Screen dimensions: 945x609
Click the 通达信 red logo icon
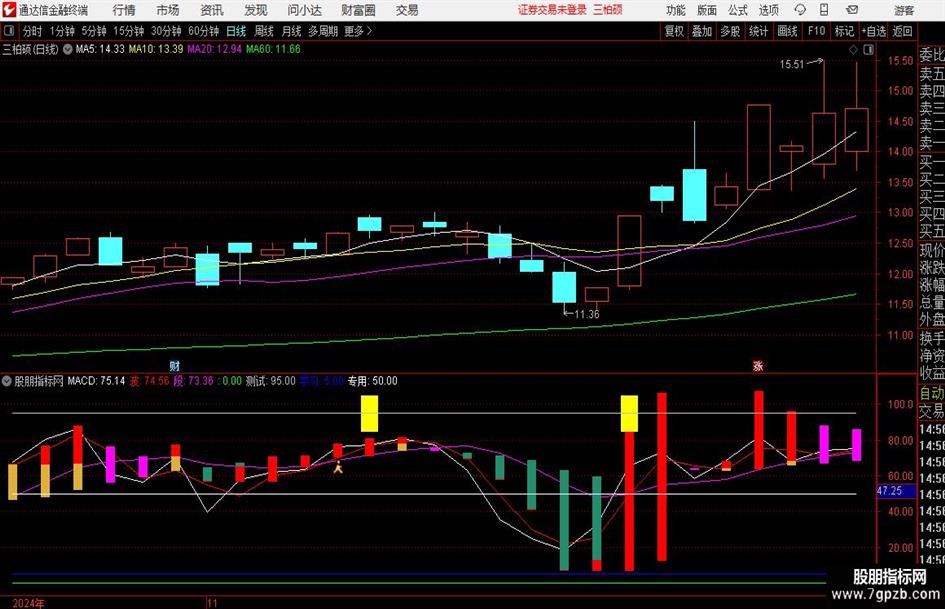[9, 10]
